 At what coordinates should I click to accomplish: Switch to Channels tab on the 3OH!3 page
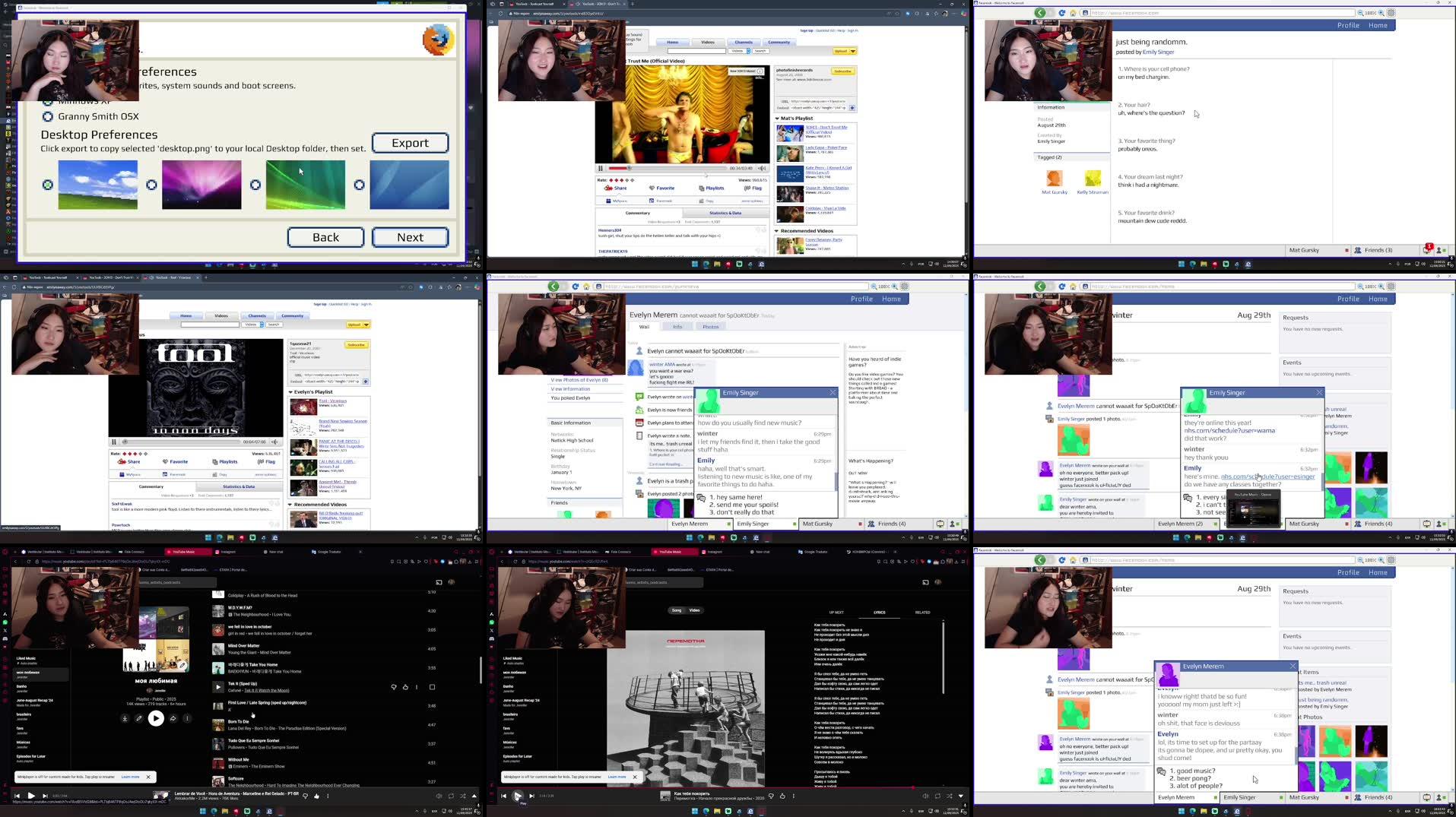(744, 42)
